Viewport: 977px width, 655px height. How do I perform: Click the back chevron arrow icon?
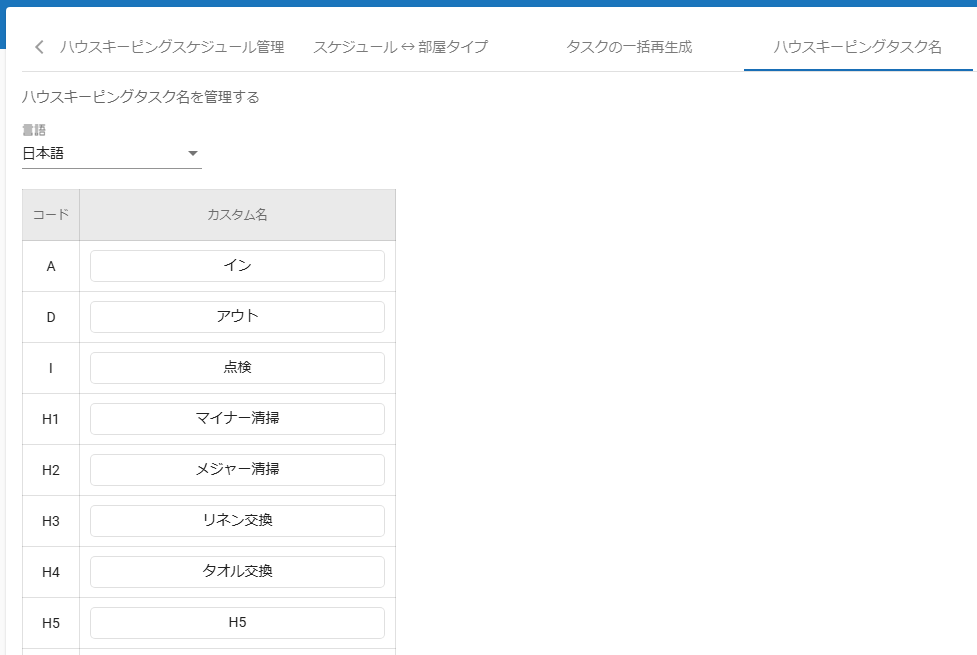(x=39, y=47)
